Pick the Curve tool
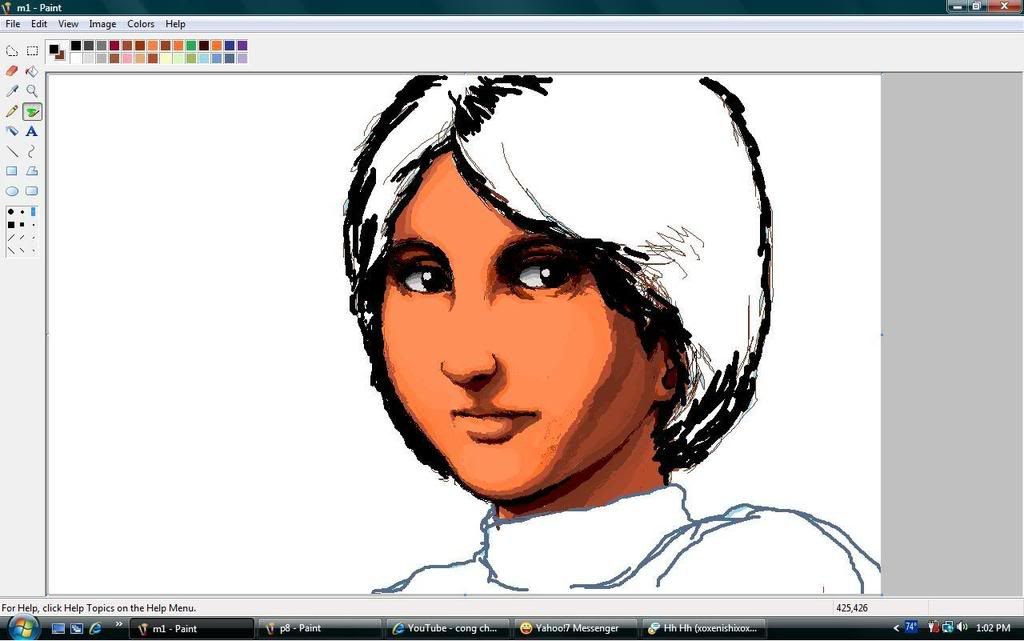The height and width of the screenshot is (641, 1024). point(32,151)
